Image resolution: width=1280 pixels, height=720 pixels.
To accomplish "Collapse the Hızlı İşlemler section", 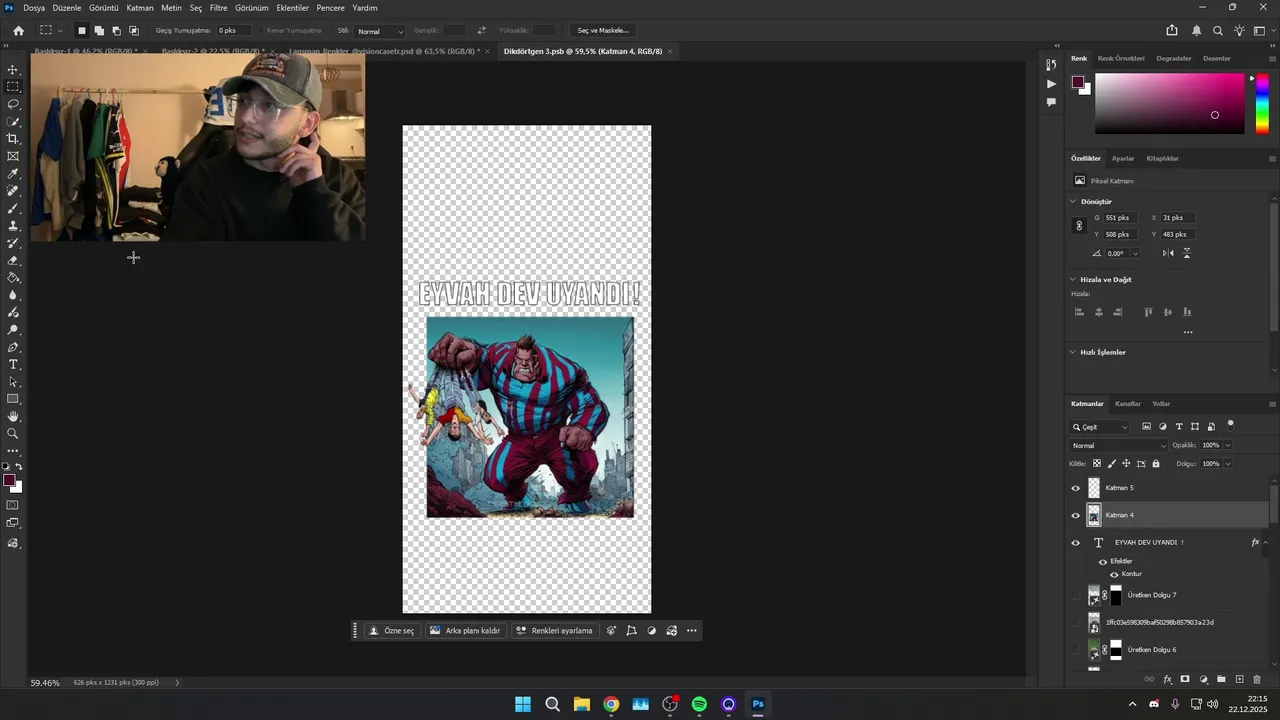I will point(1073,352).
